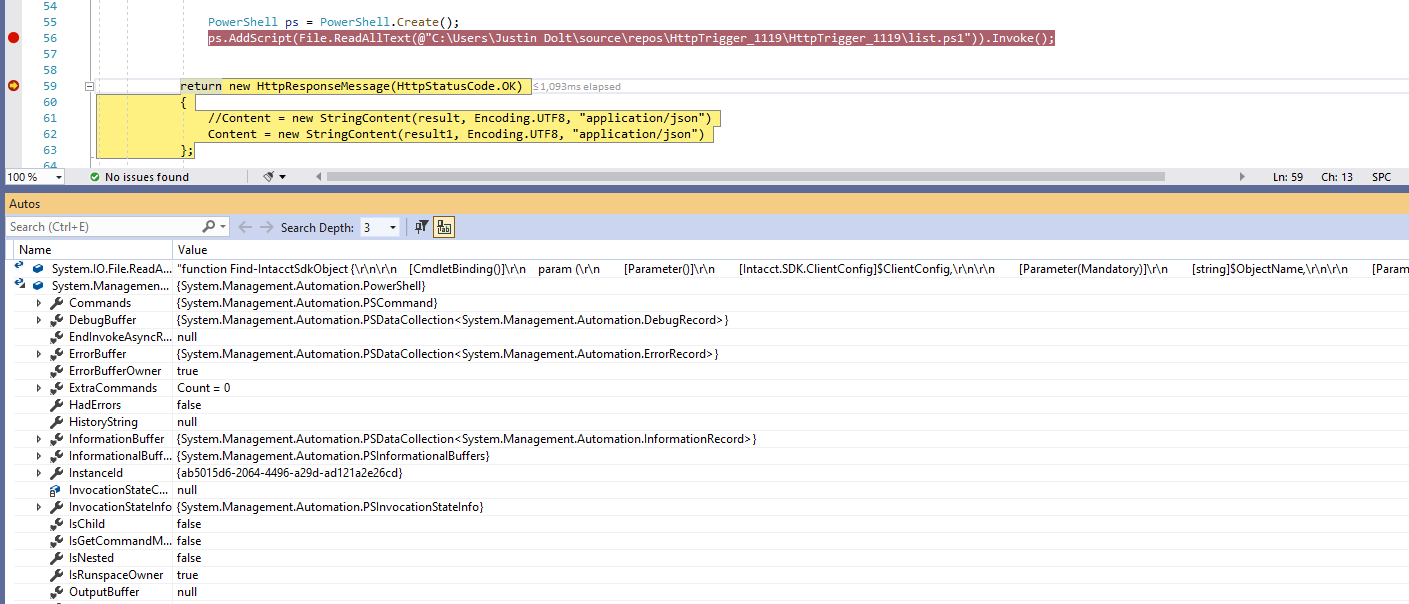This screenshot has height=604, width=1409.
Task: Click refresh icon on the System.IO.File.ReadA... row
Action: (x=20, y=267)
